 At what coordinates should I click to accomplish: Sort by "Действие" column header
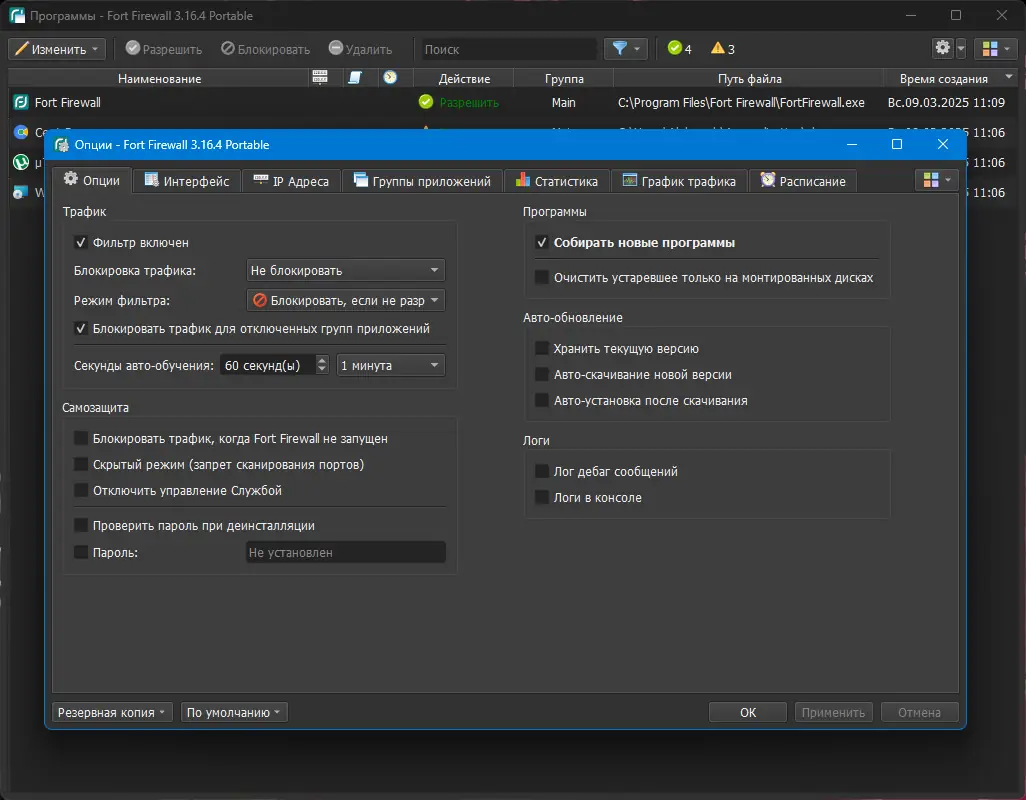click(464, 78)
